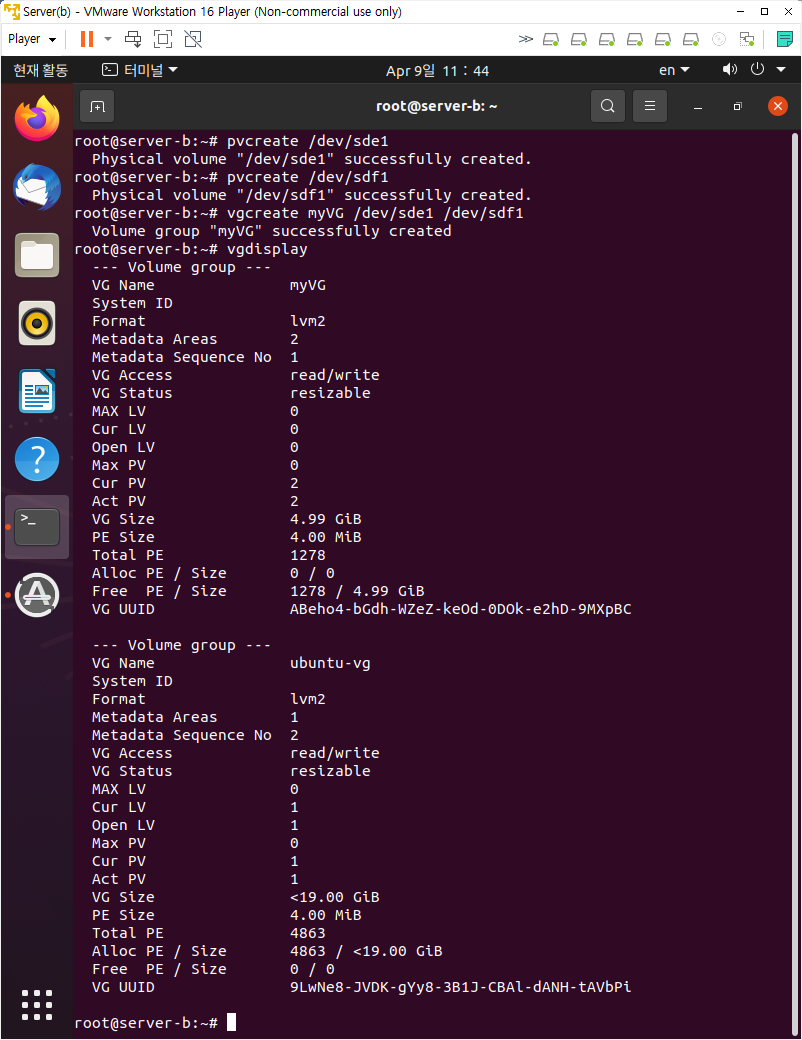Viewport: 802px width, 1040px height.
Task: Click the terminal search button
Action: pyautogui.click(x=608, y=106)
